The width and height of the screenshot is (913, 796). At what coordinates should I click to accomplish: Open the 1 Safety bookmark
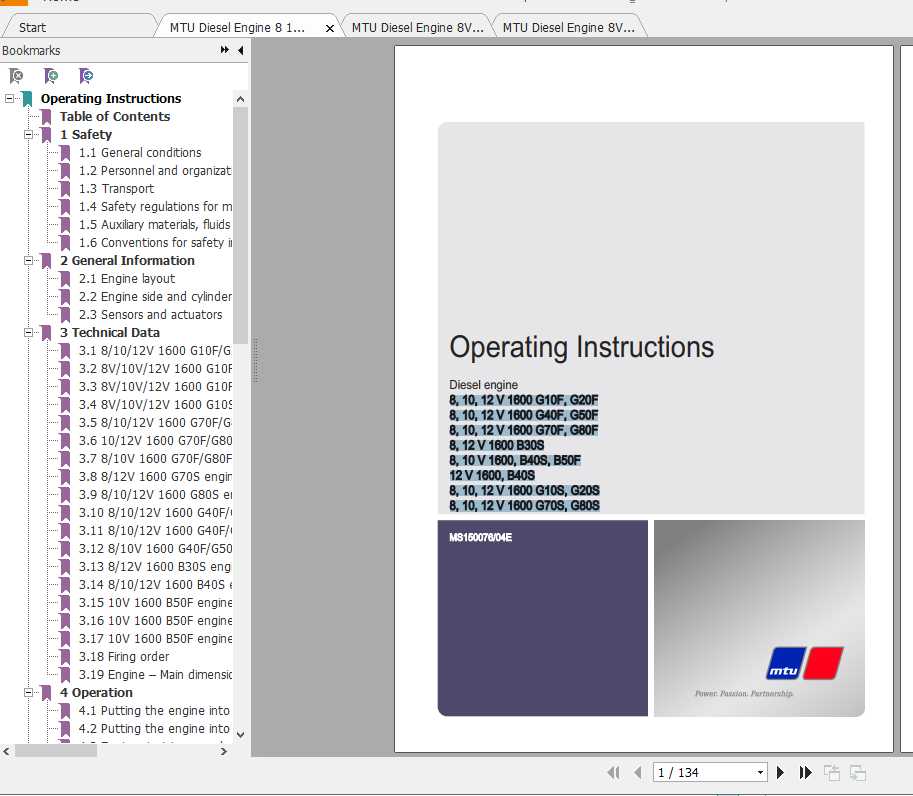tap(86, 135)
